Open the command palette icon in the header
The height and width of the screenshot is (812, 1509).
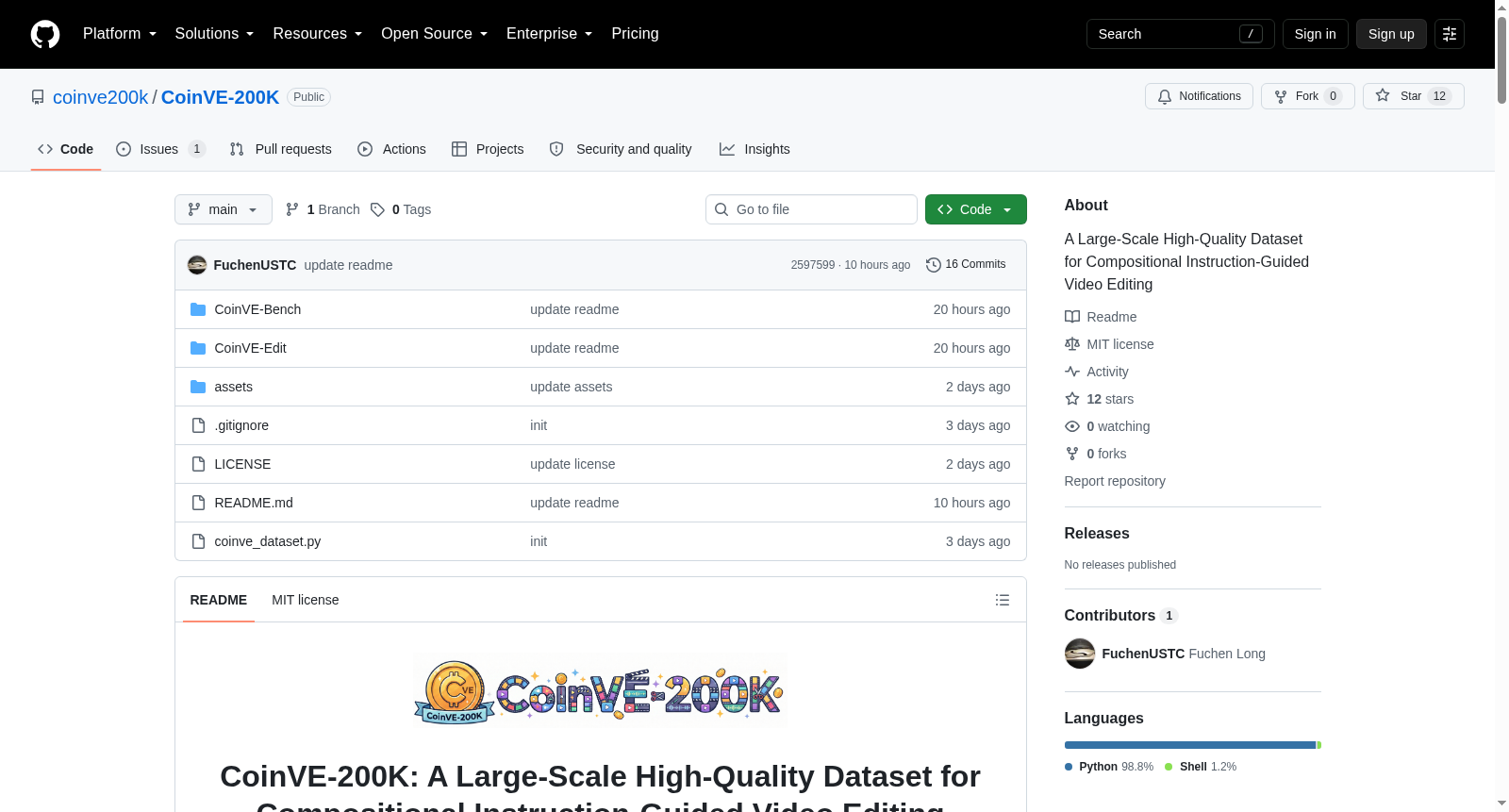tap(1450, 34)
